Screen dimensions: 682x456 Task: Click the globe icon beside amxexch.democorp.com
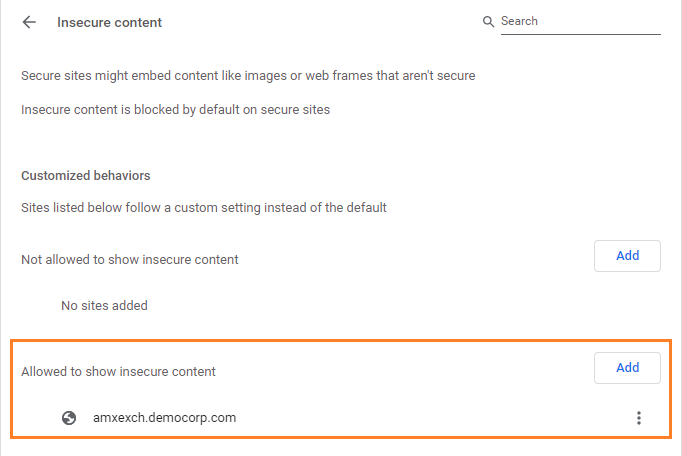point(69,418)
